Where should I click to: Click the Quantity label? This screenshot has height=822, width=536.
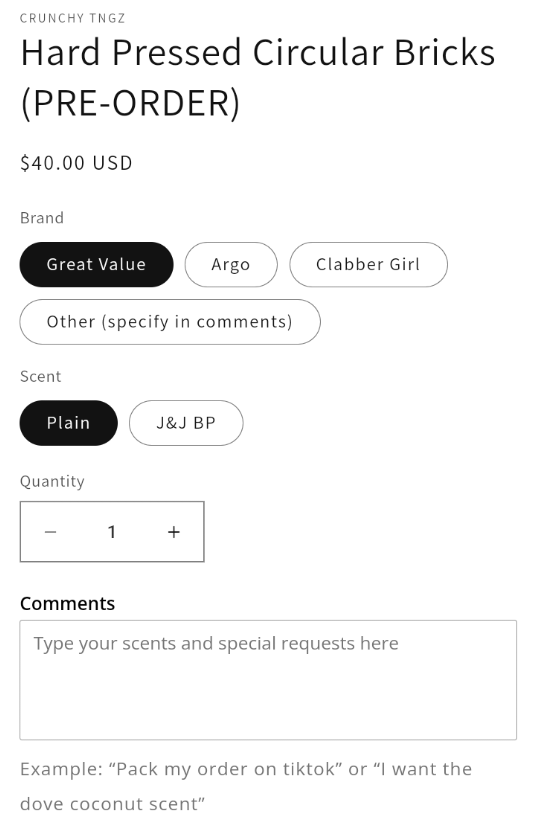52,481
